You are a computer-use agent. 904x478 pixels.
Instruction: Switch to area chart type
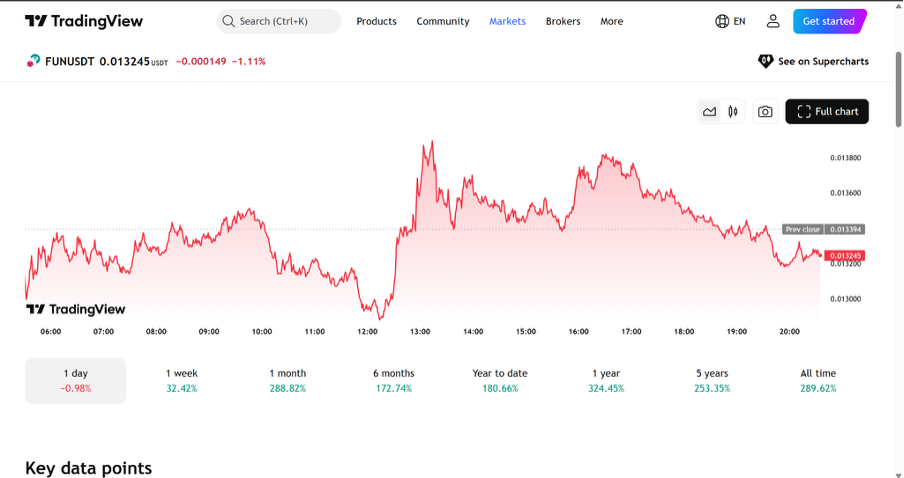709,112
